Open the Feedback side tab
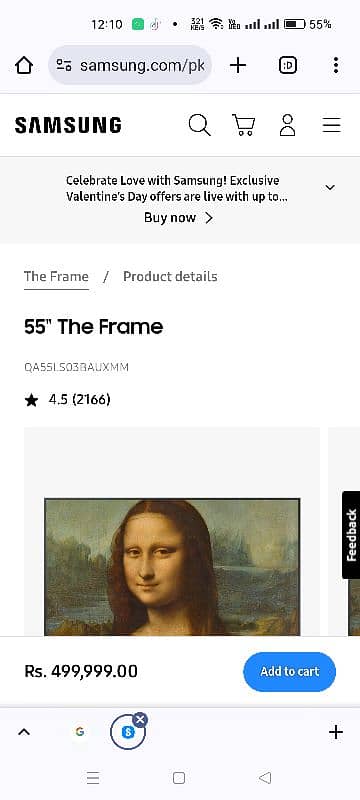Viewport: 360px width, 800px height. (351, 535)
